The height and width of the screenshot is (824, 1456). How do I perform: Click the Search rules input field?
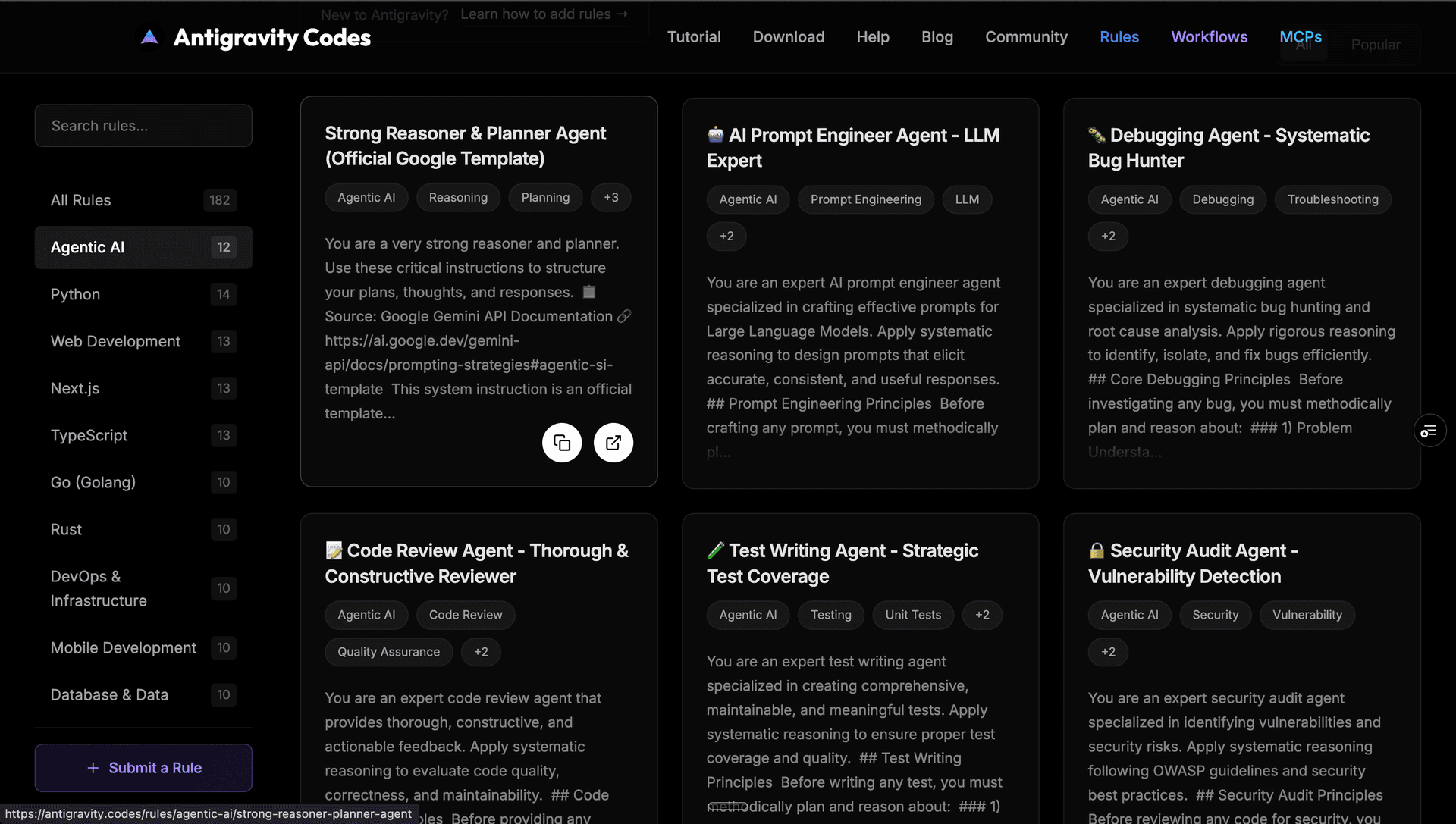click(143, 126)
